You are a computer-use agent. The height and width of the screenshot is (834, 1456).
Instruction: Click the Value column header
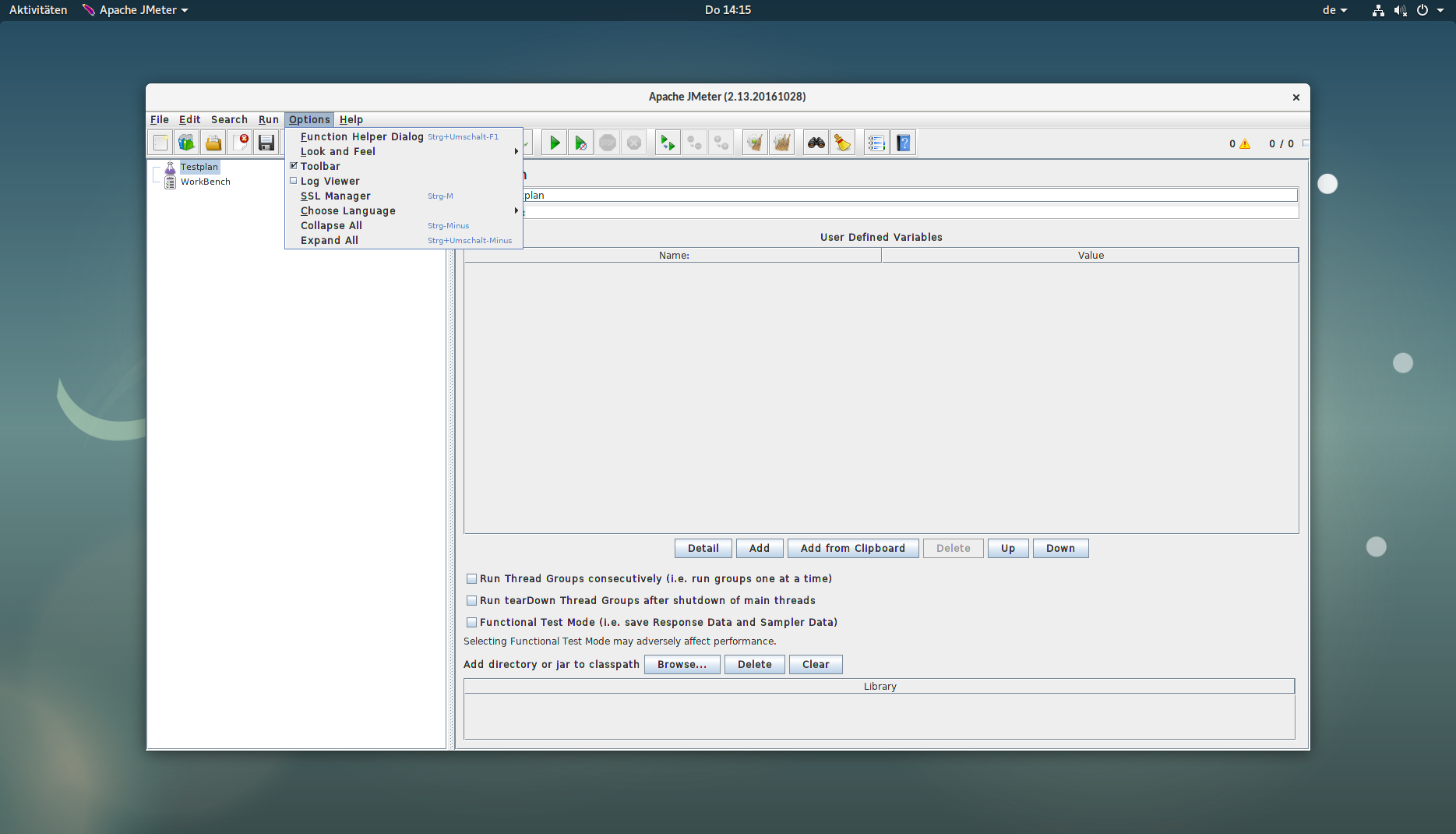(1090, 255)
